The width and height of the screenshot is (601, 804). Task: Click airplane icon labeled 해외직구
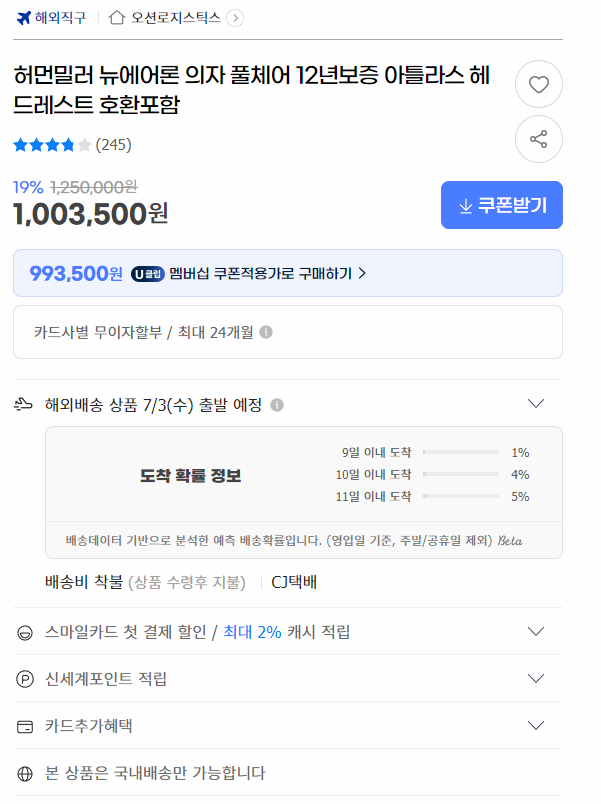point(24,18)
